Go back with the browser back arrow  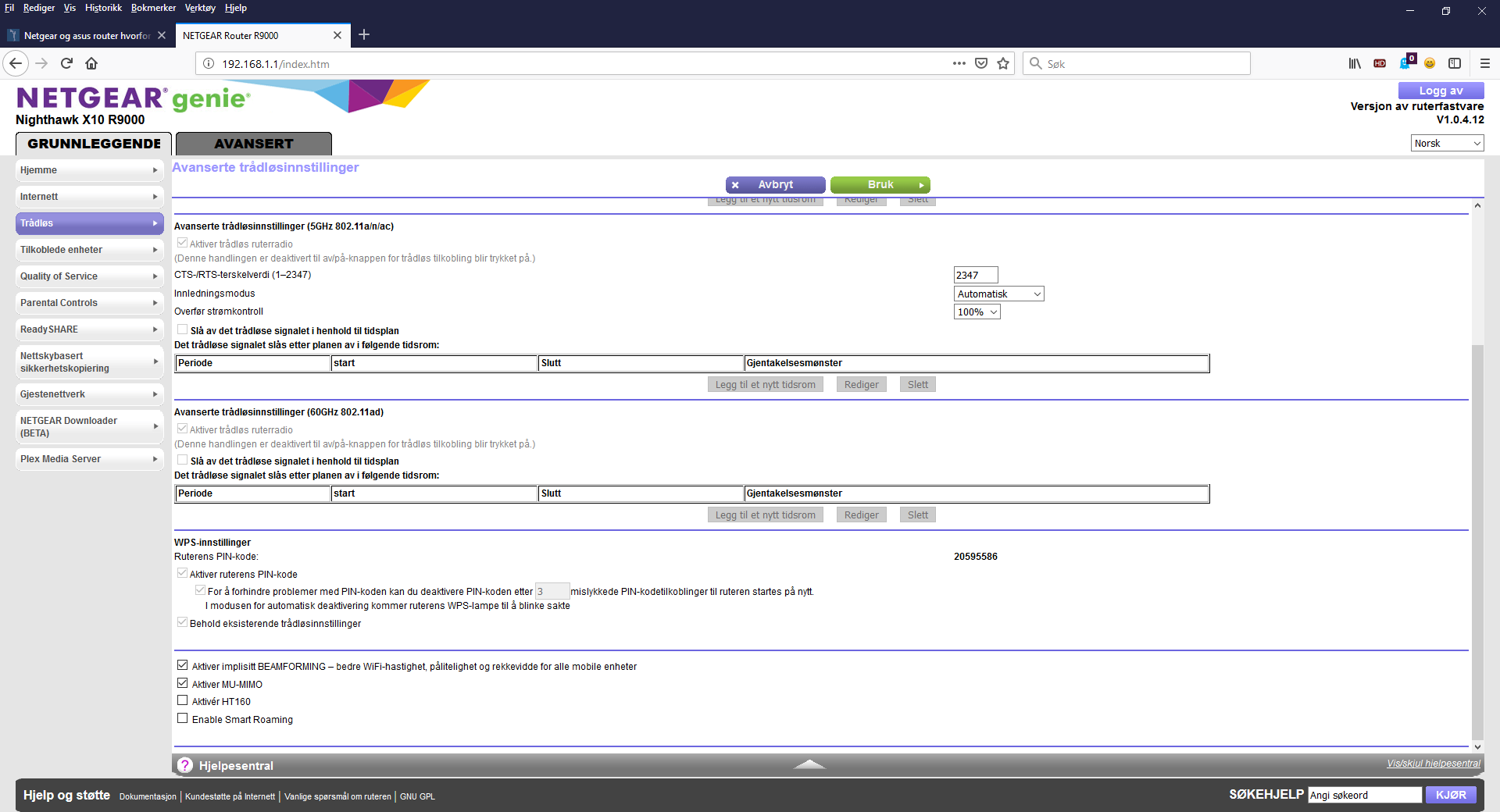pos(16,63)
